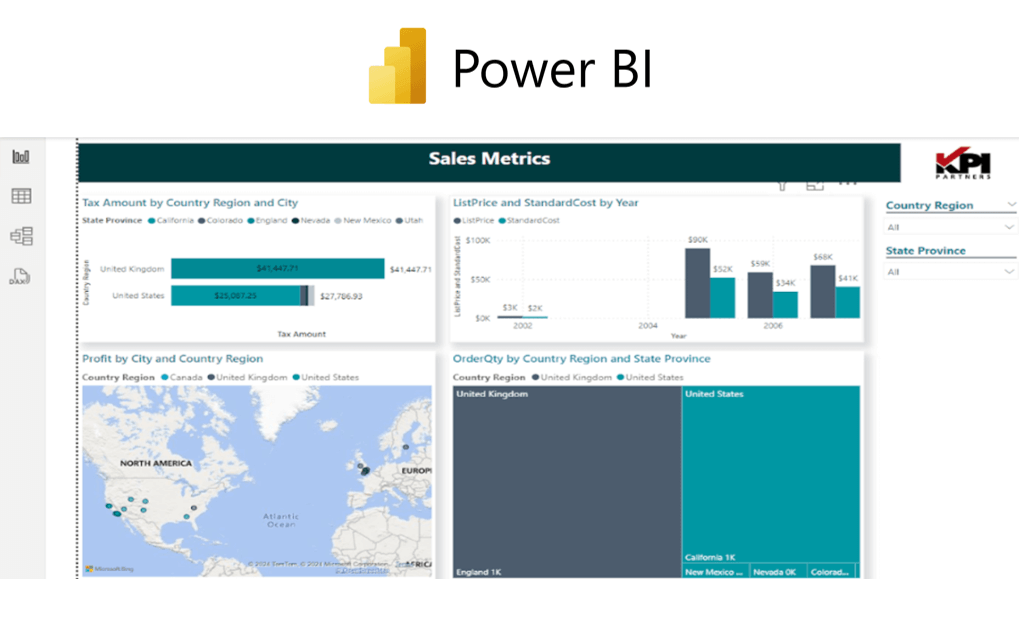Open the DAX query view icon
1019x634 pixels.
[x=21, y=277]
